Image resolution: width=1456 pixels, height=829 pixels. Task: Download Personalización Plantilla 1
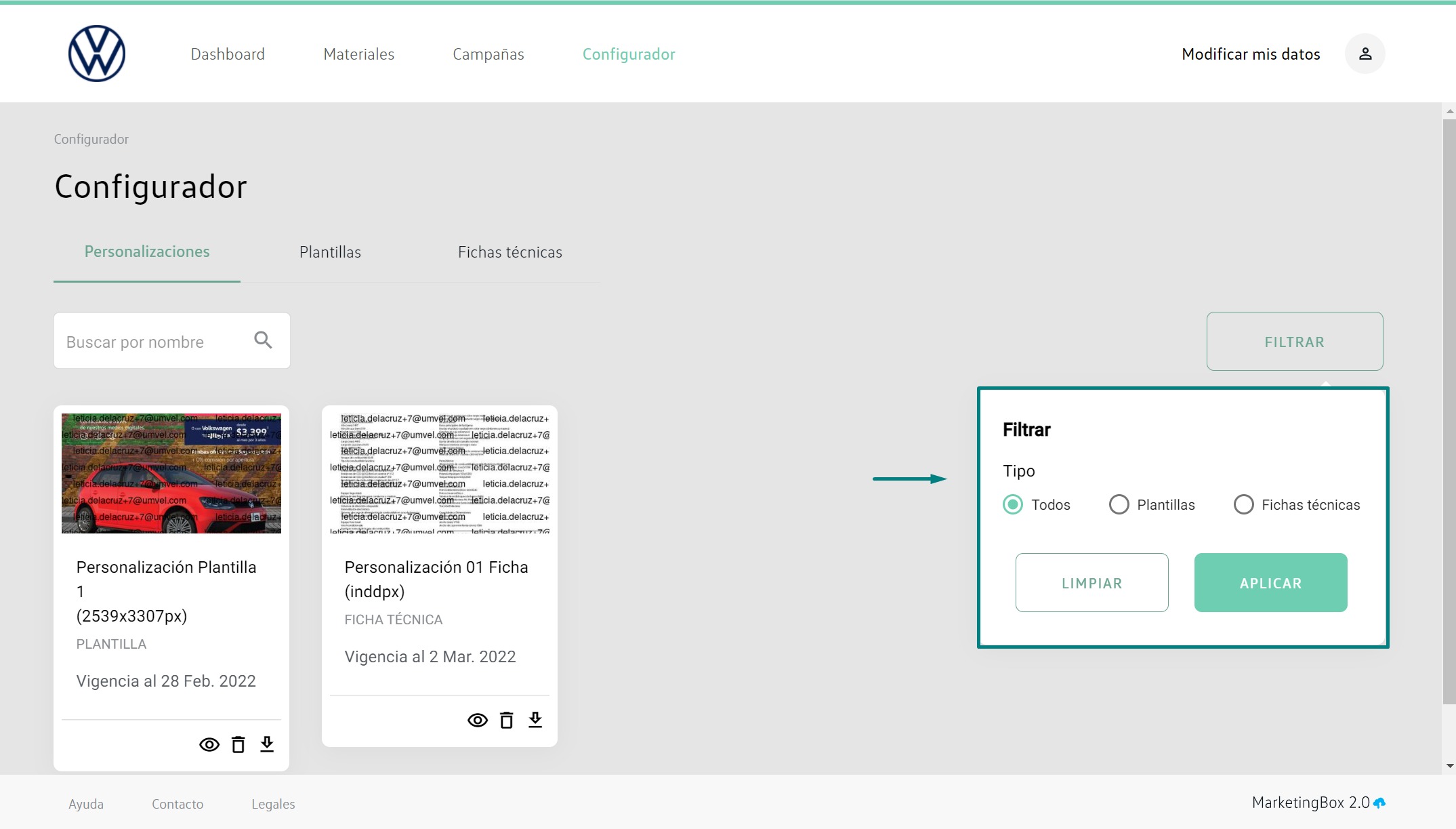(267, 744)
